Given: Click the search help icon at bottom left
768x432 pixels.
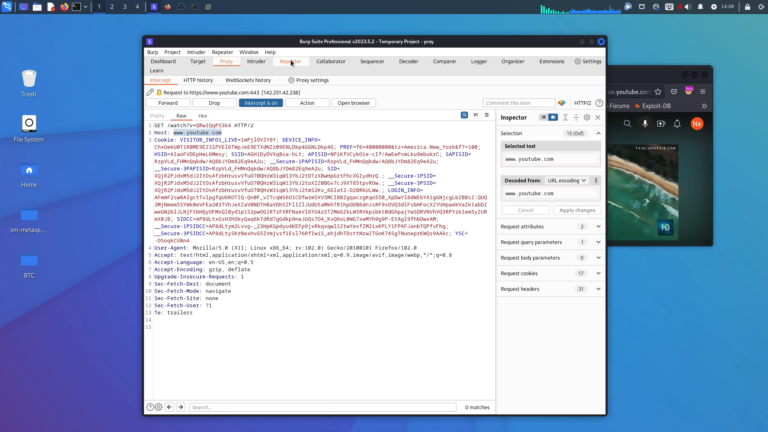Looking at the screenshot, I should coord(150,407).
